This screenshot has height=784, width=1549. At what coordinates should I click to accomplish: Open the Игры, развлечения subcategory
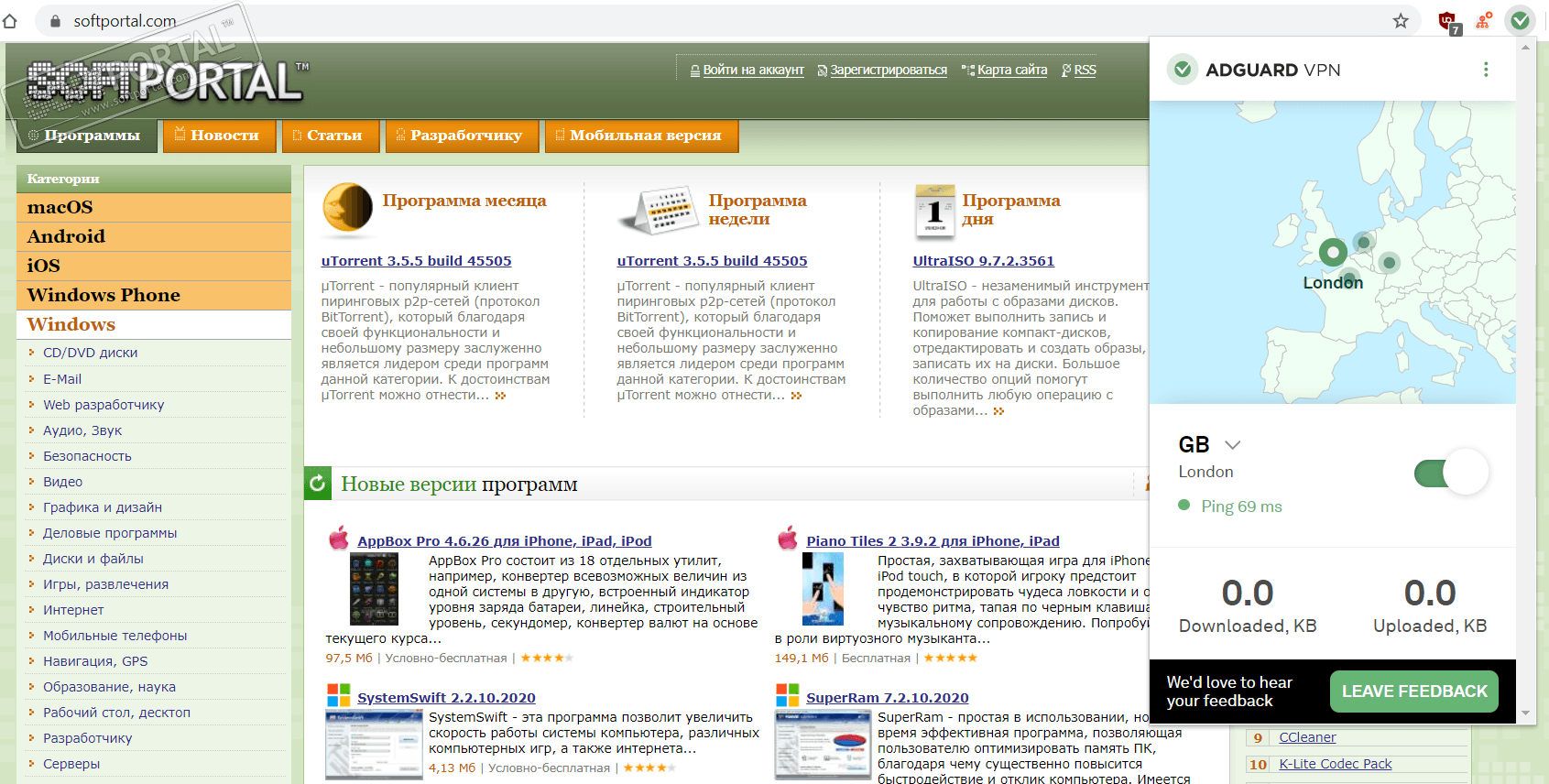tap(105, 584)
